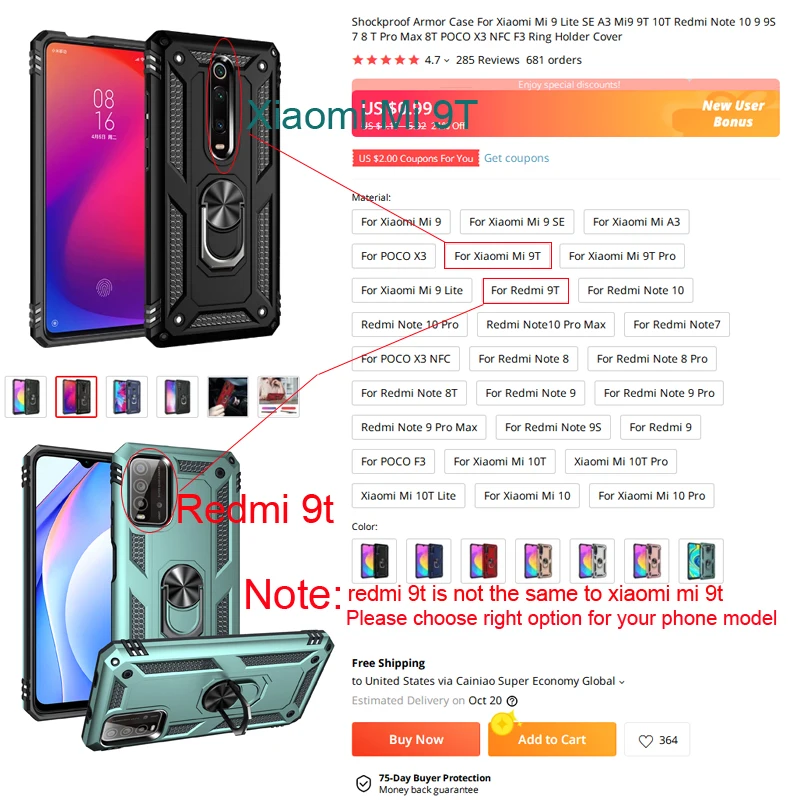Viewport: 800px width, 800px height.
Task: Pick the green case color option
Action: point(701,560)
